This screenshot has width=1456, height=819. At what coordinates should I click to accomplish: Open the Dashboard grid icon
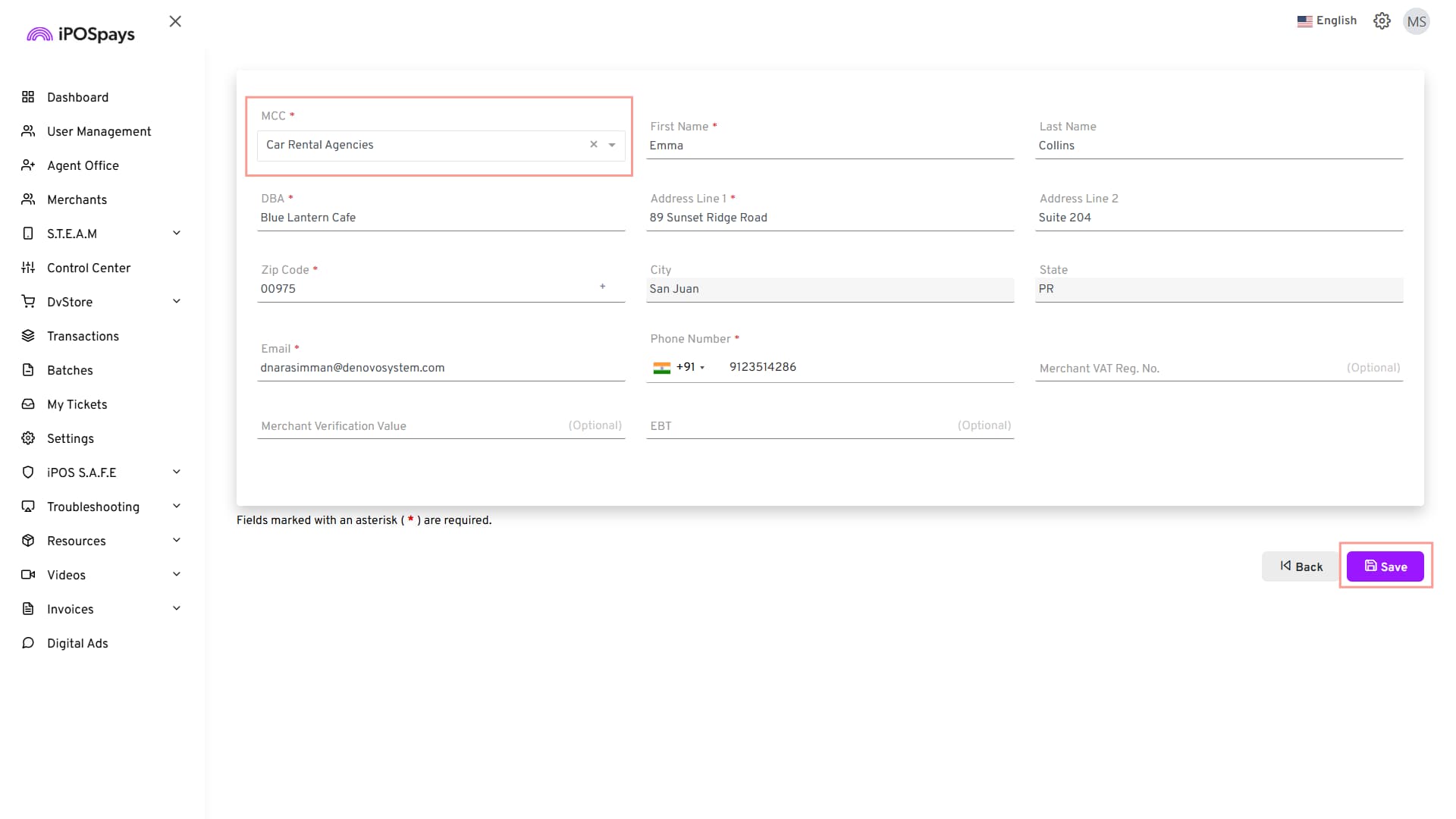(28, 97)
